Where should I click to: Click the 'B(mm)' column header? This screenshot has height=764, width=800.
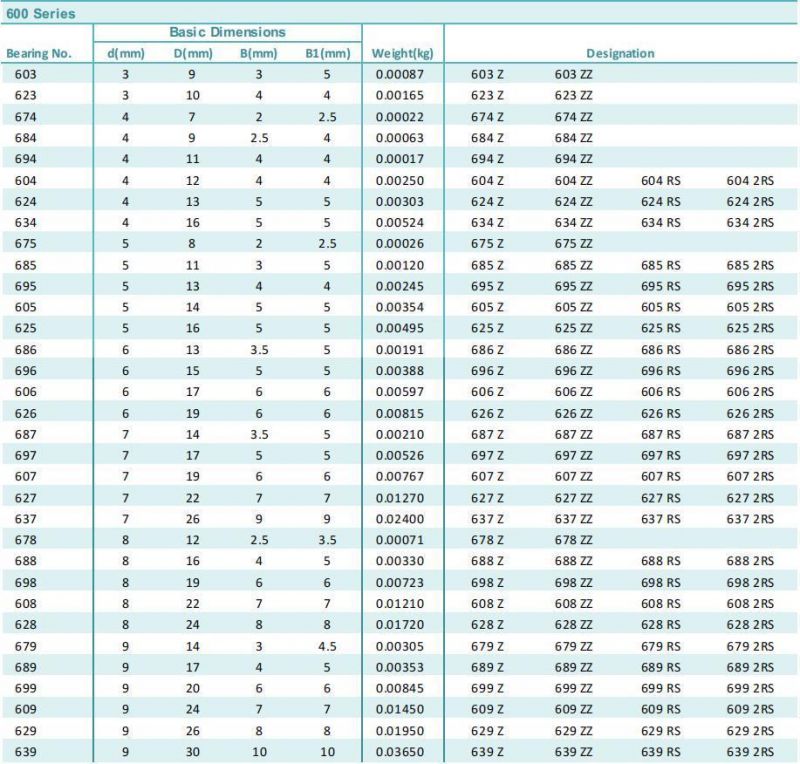(259, 54)
